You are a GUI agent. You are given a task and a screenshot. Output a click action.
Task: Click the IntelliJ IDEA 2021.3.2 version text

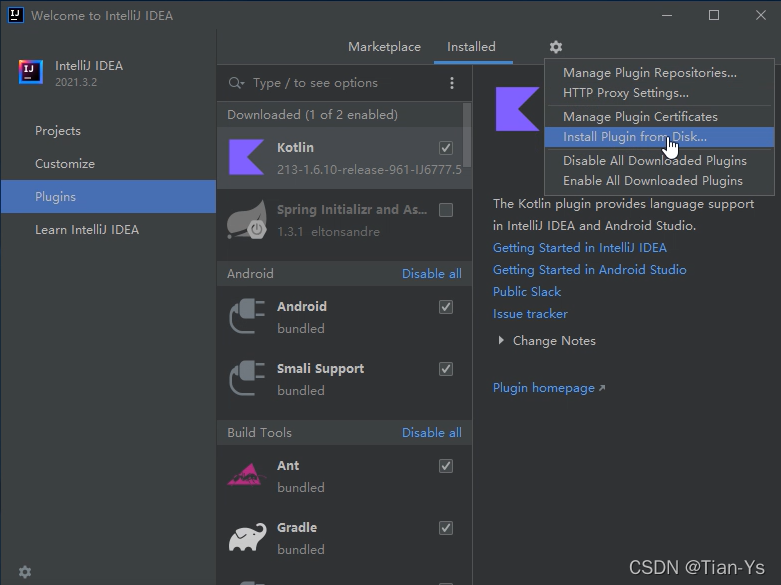click(x=76, y=82)
